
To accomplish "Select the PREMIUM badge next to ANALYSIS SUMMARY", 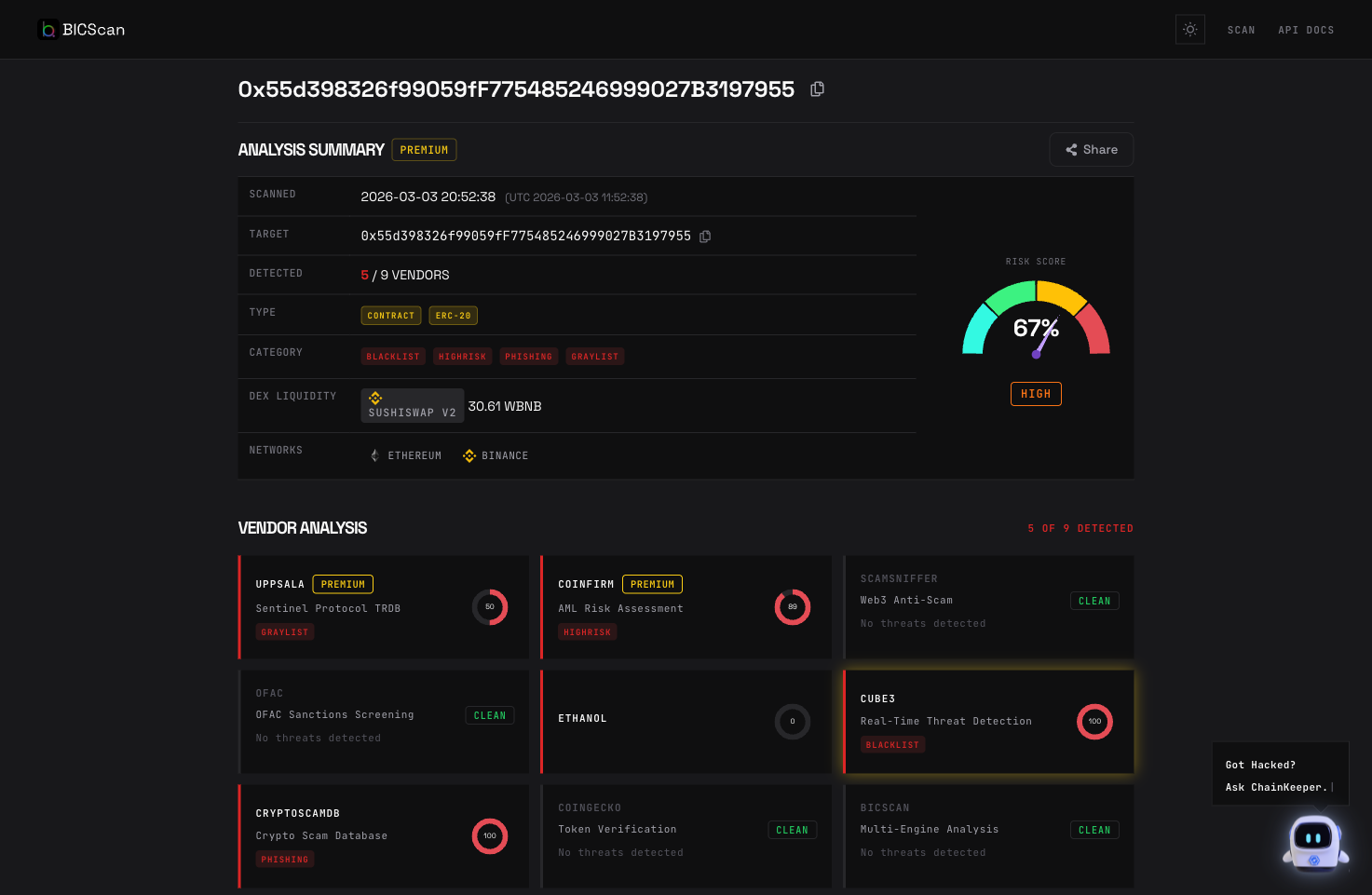I will [424, 149].
